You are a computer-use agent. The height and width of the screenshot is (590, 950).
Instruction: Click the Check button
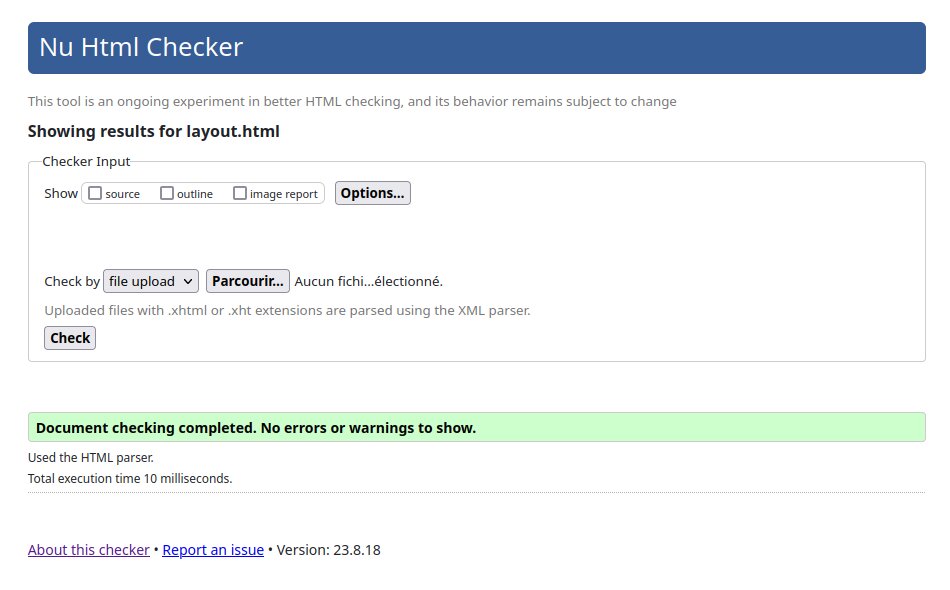[70, 338]
